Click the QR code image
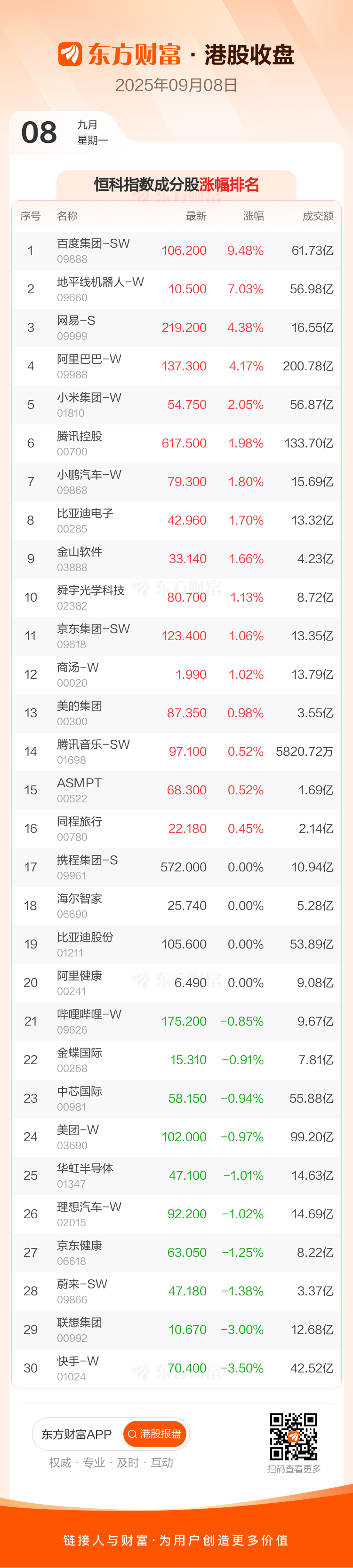This screenshot has height=1568, width=353. [x=294, y=1436]
